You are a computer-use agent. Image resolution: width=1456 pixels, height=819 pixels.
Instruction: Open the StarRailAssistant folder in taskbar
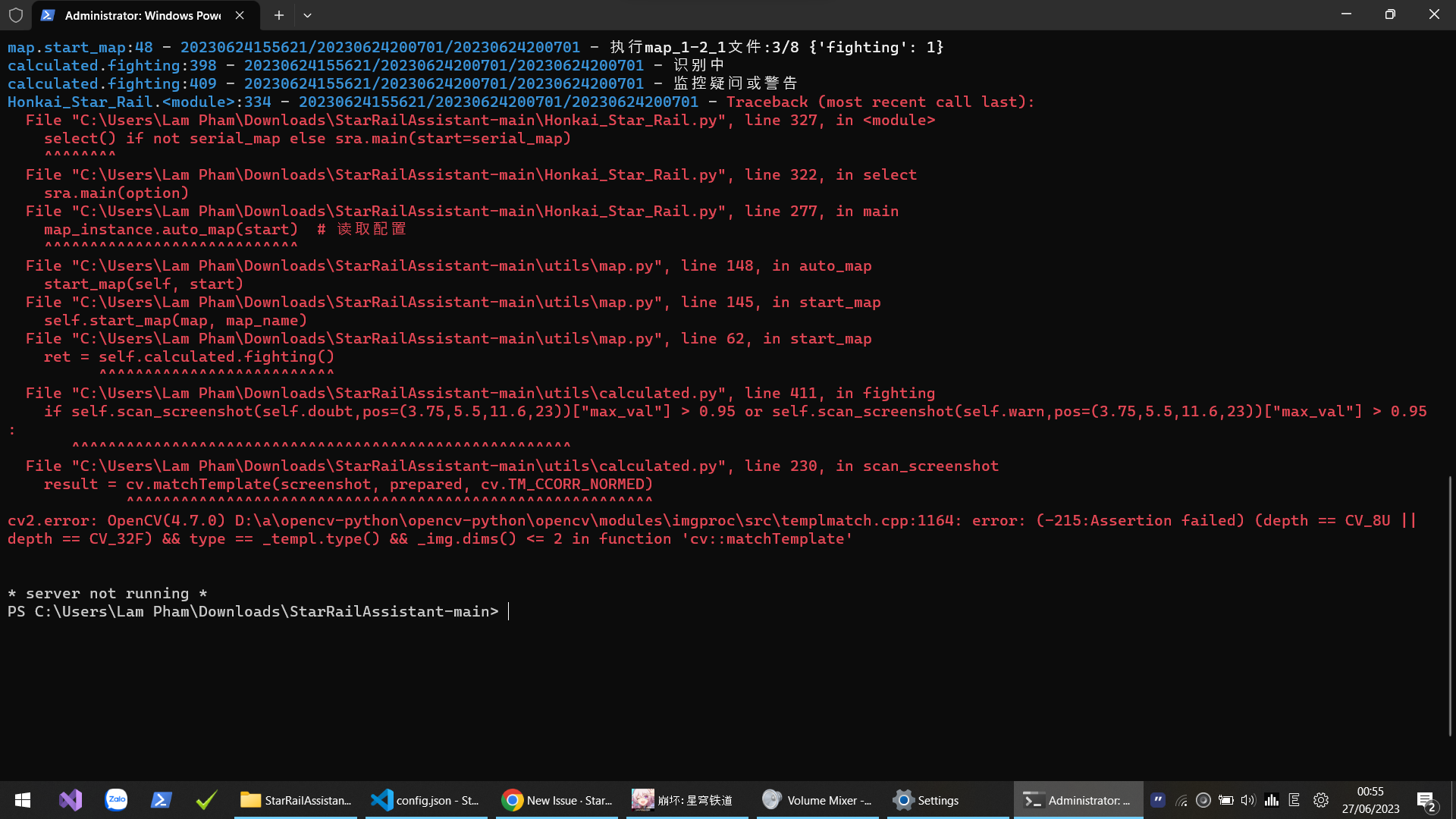pyautogui.click(x=296, y=799)
